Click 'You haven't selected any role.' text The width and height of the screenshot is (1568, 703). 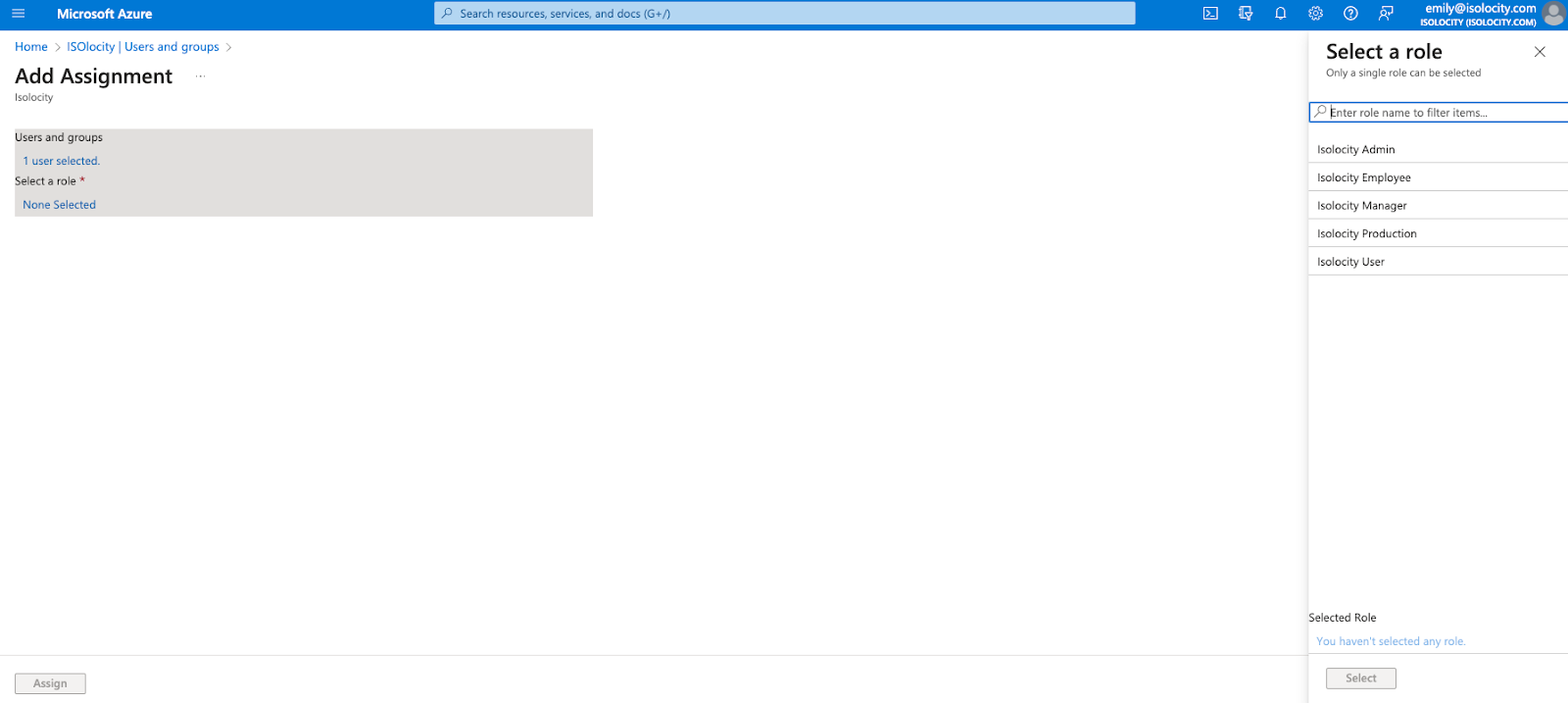pyautogui.click(x=1391, y=641)
